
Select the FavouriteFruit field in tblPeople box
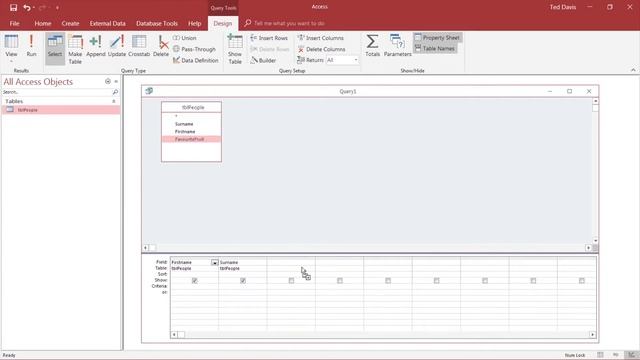click(191, 140)
